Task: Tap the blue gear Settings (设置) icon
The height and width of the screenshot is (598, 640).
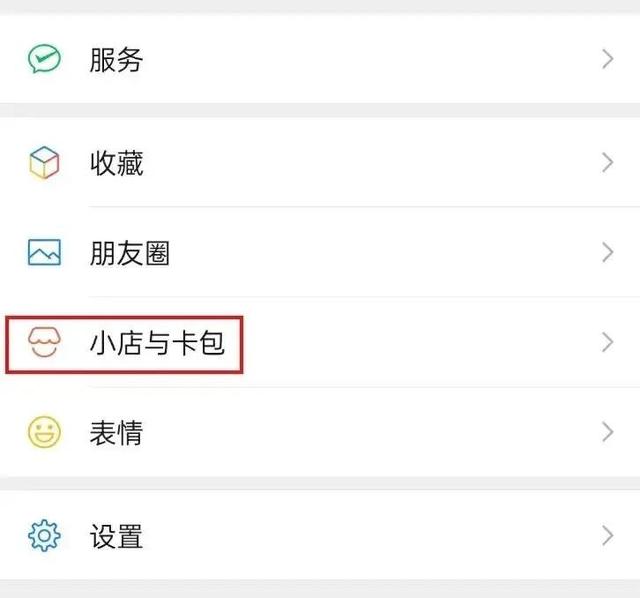Action: (x=44, y=537)
